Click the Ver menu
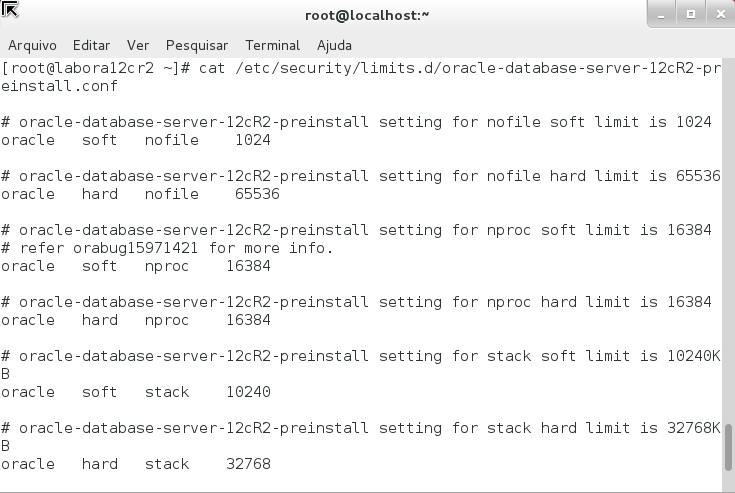This screenshot has width=735, height=493. (138, 45)
